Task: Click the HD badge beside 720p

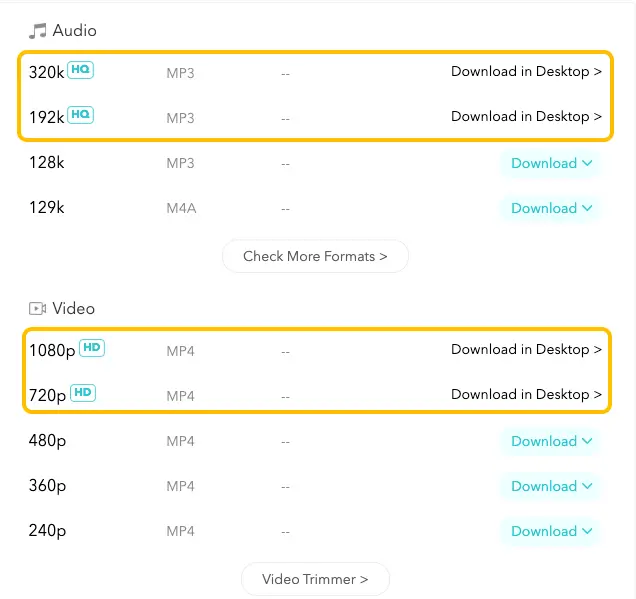Action: 83,393
